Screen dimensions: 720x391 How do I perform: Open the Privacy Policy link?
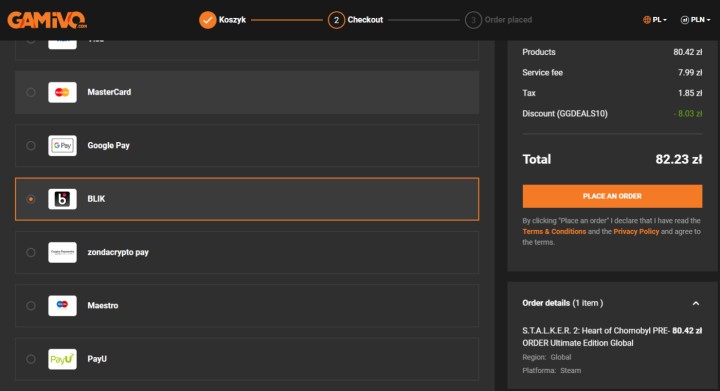point(636,231)
